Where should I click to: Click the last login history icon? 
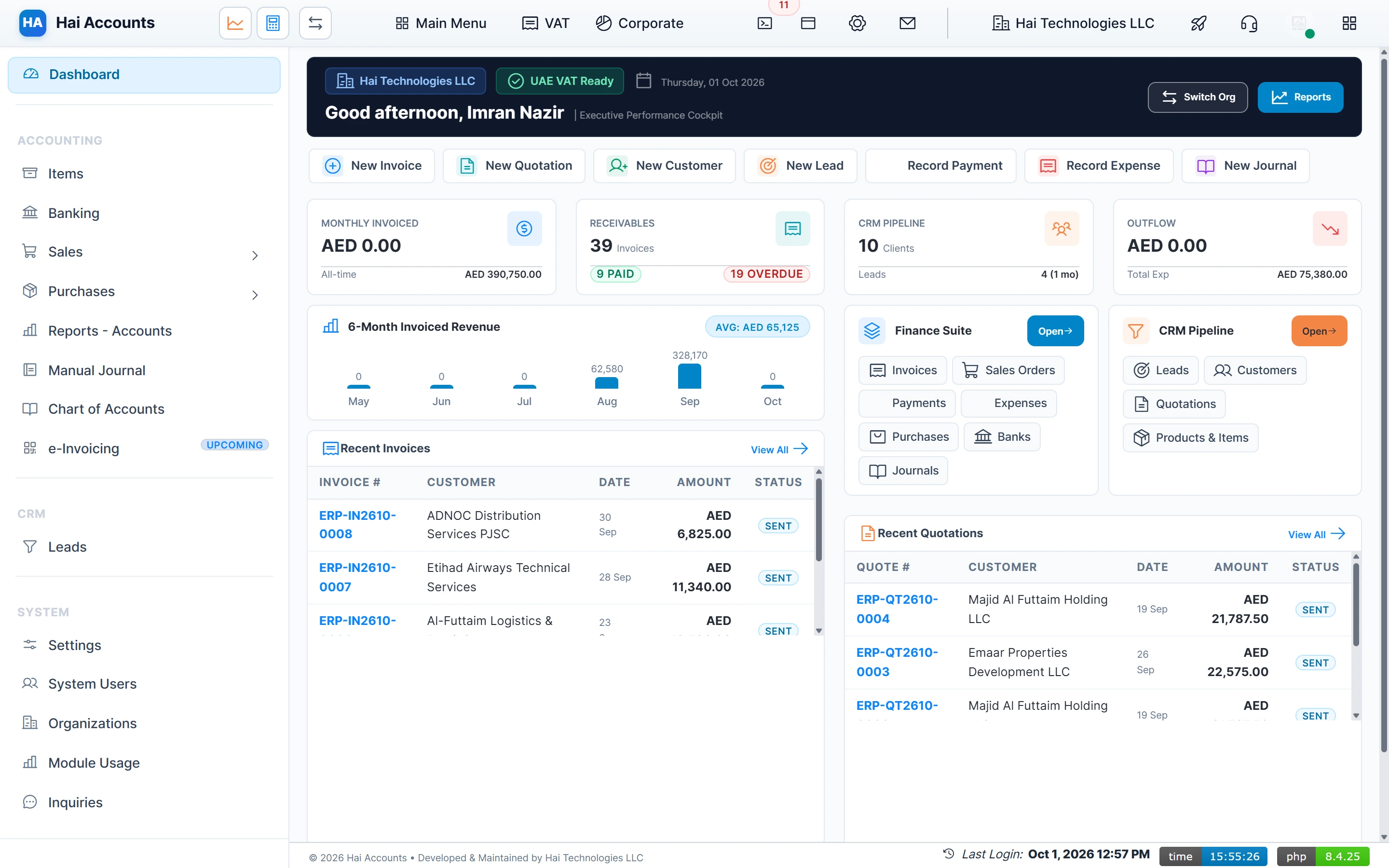949,854
